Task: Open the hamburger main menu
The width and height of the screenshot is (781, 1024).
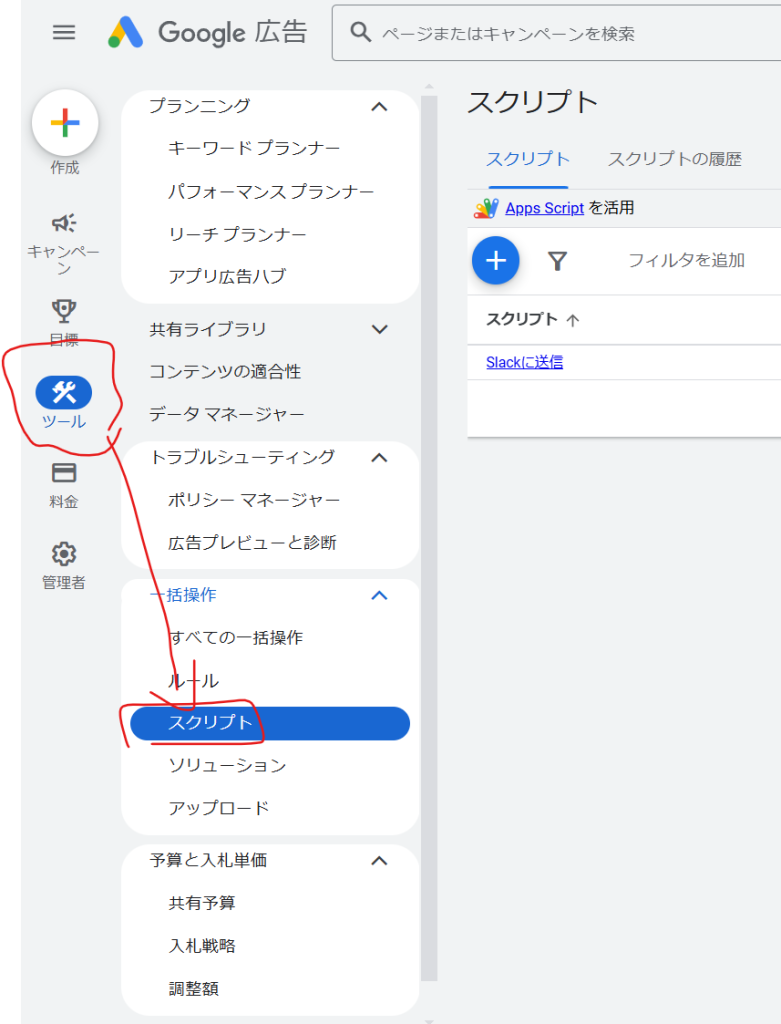Action: 64,33
